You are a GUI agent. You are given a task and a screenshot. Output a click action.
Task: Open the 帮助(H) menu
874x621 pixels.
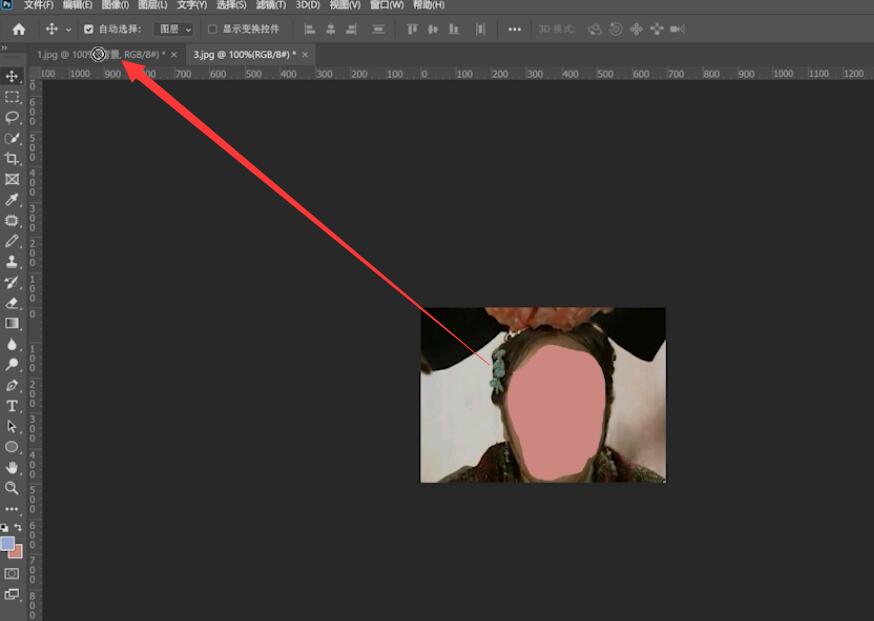(x=429, y=5)
